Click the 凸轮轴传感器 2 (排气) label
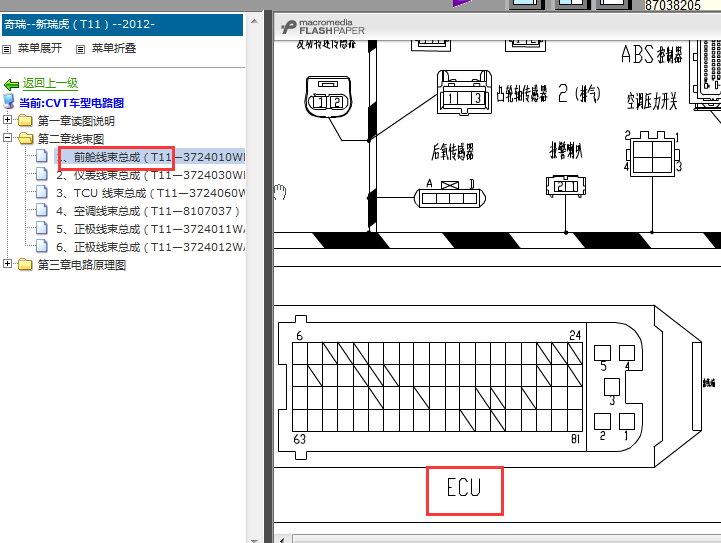The width and height of the screenshot is (721, 543). click(x=549, y=93)
